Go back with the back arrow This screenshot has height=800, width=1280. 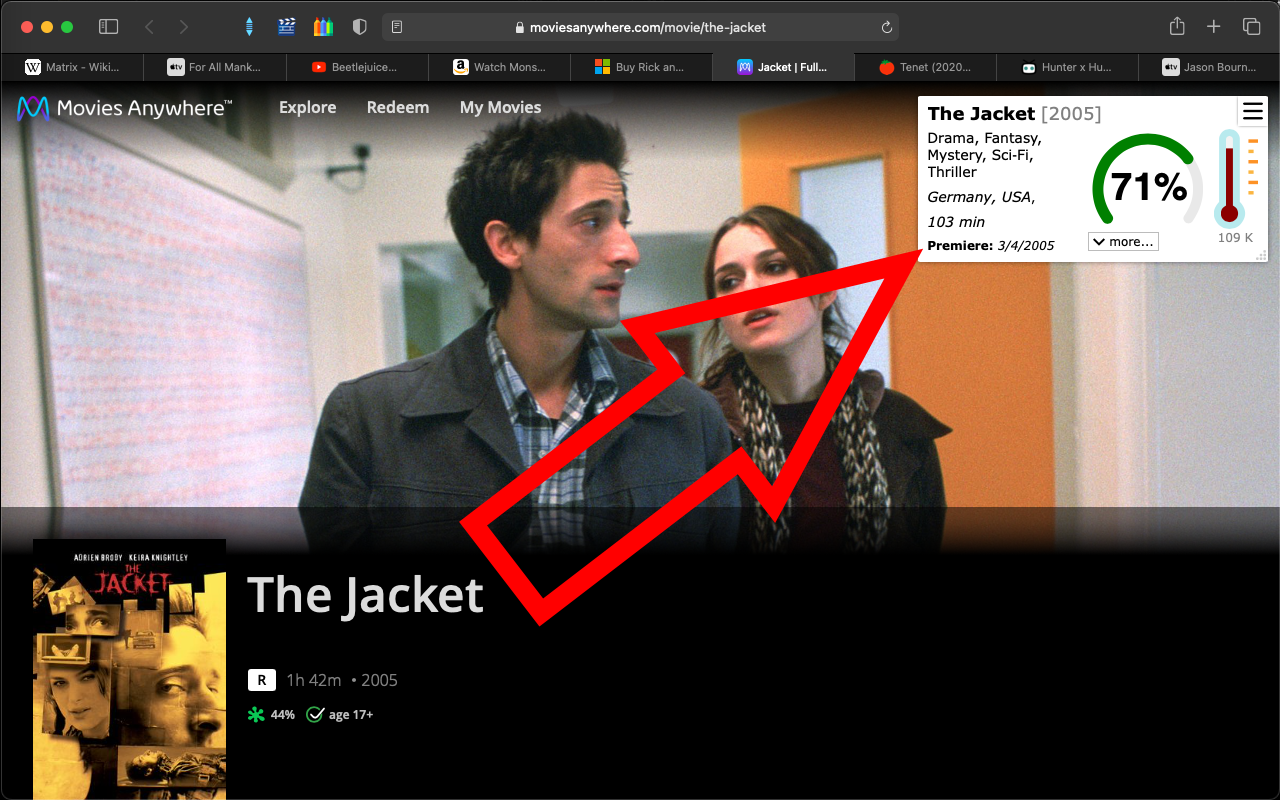tap(150, 27)
